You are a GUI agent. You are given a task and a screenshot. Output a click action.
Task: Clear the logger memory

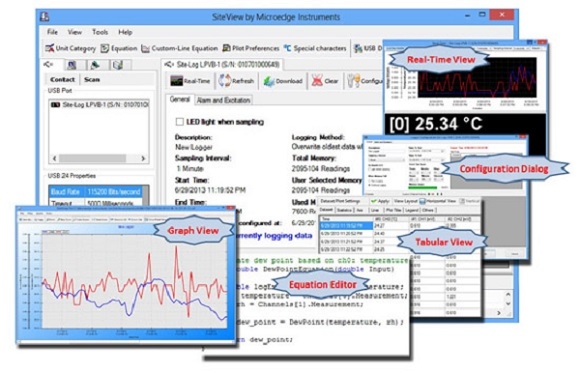[x=325, y=81]
